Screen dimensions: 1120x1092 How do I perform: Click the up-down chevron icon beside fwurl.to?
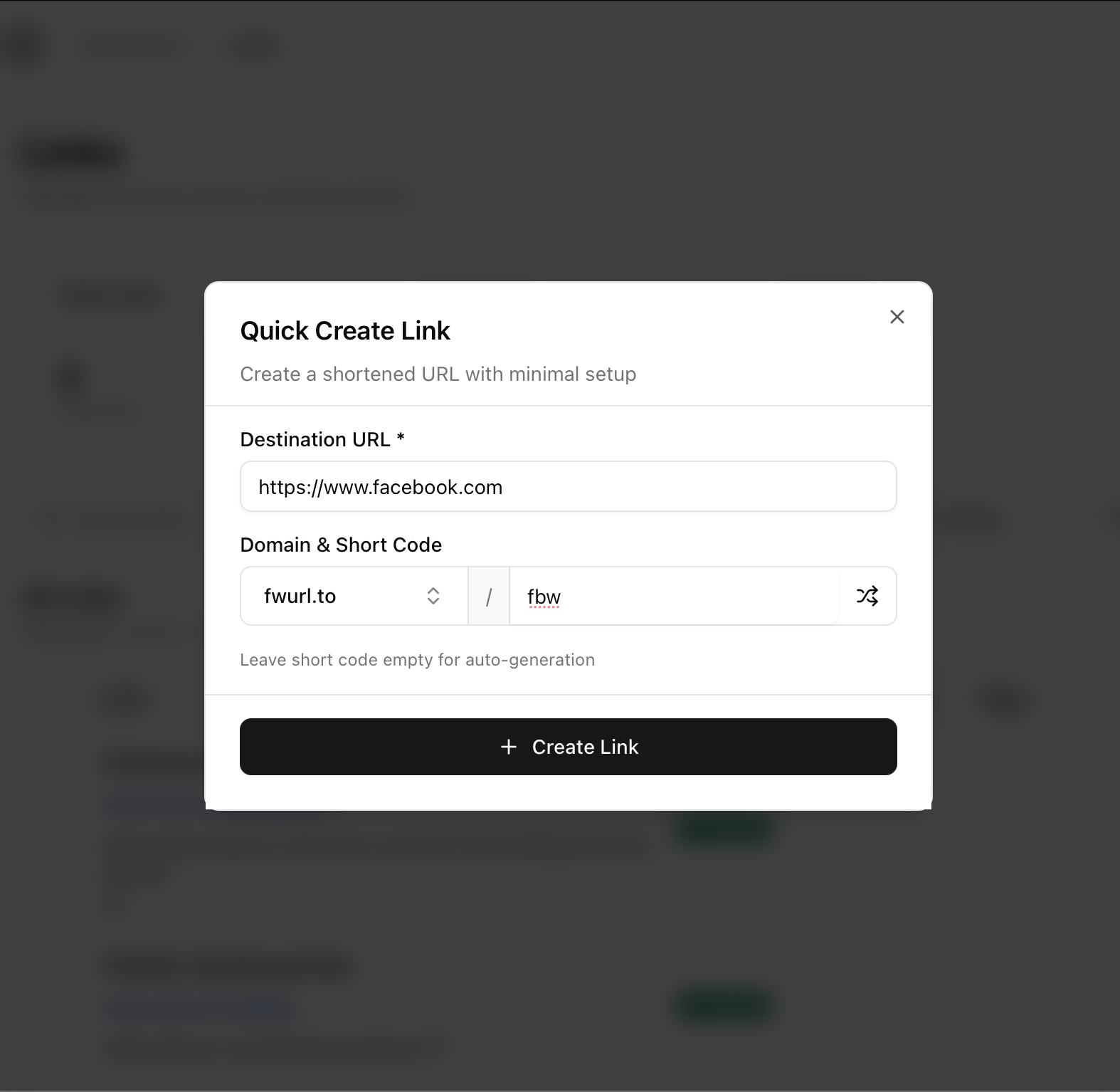(433, 596)
